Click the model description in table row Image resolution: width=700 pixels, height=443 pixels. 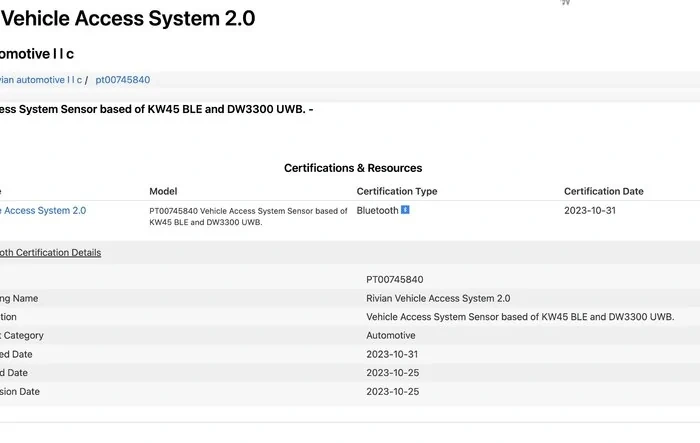[248, 216]
